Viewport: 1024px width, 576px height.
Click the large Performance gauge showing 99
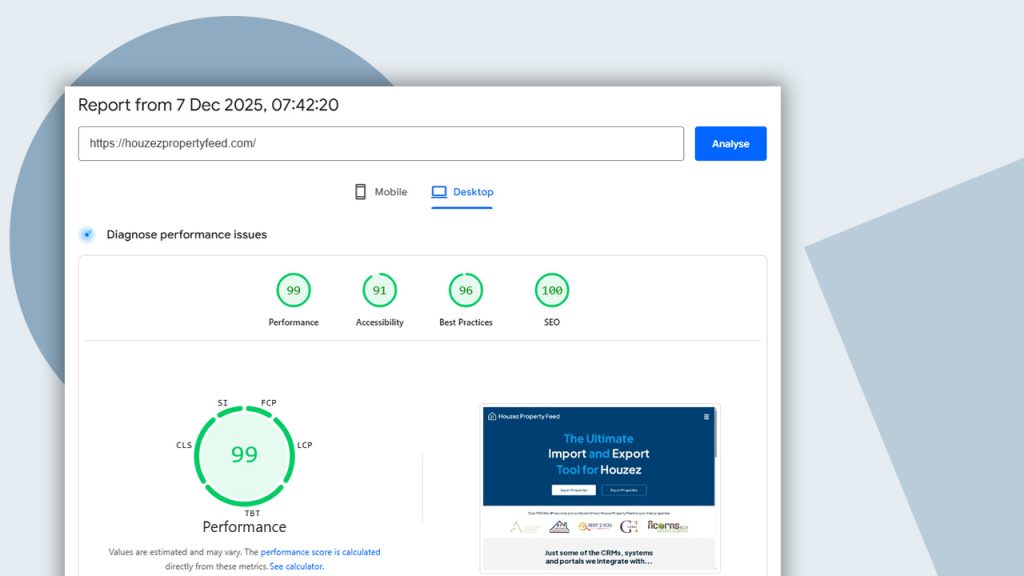tap(244, 454)
